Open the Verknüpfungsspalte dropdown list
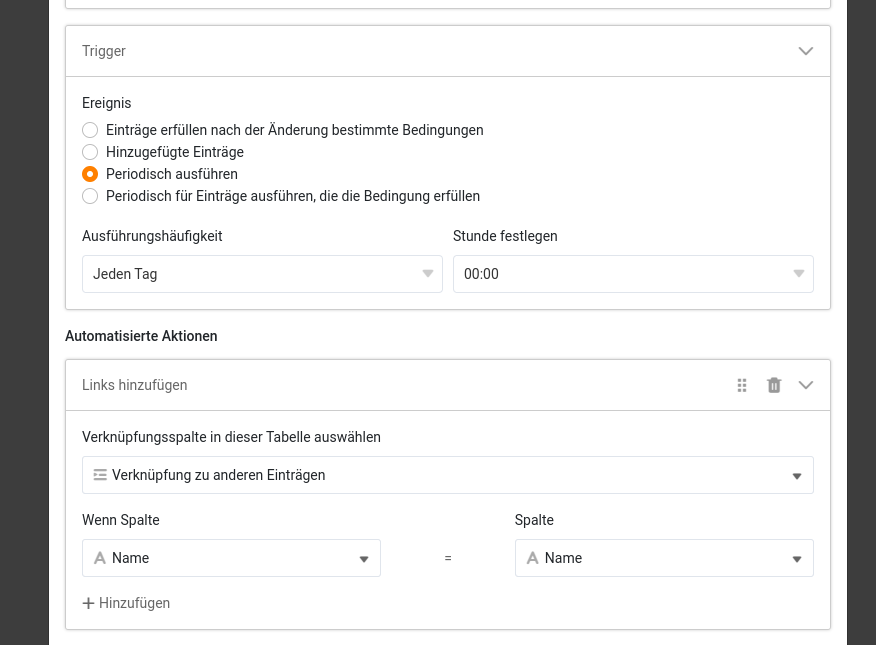876x645 pixels. (447, 475)
